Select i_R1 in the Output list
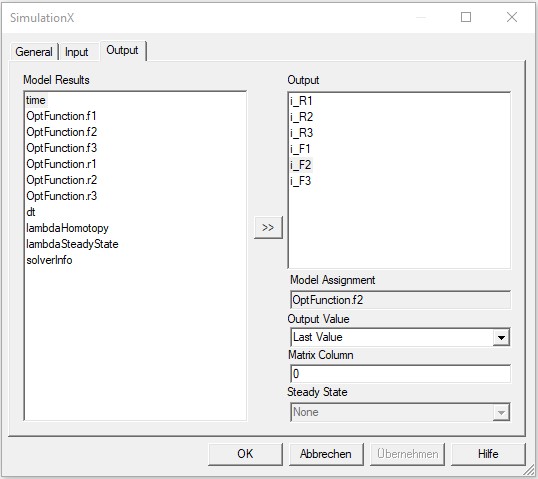The height and width of the screenshot is (479, 538). (301, 101)
